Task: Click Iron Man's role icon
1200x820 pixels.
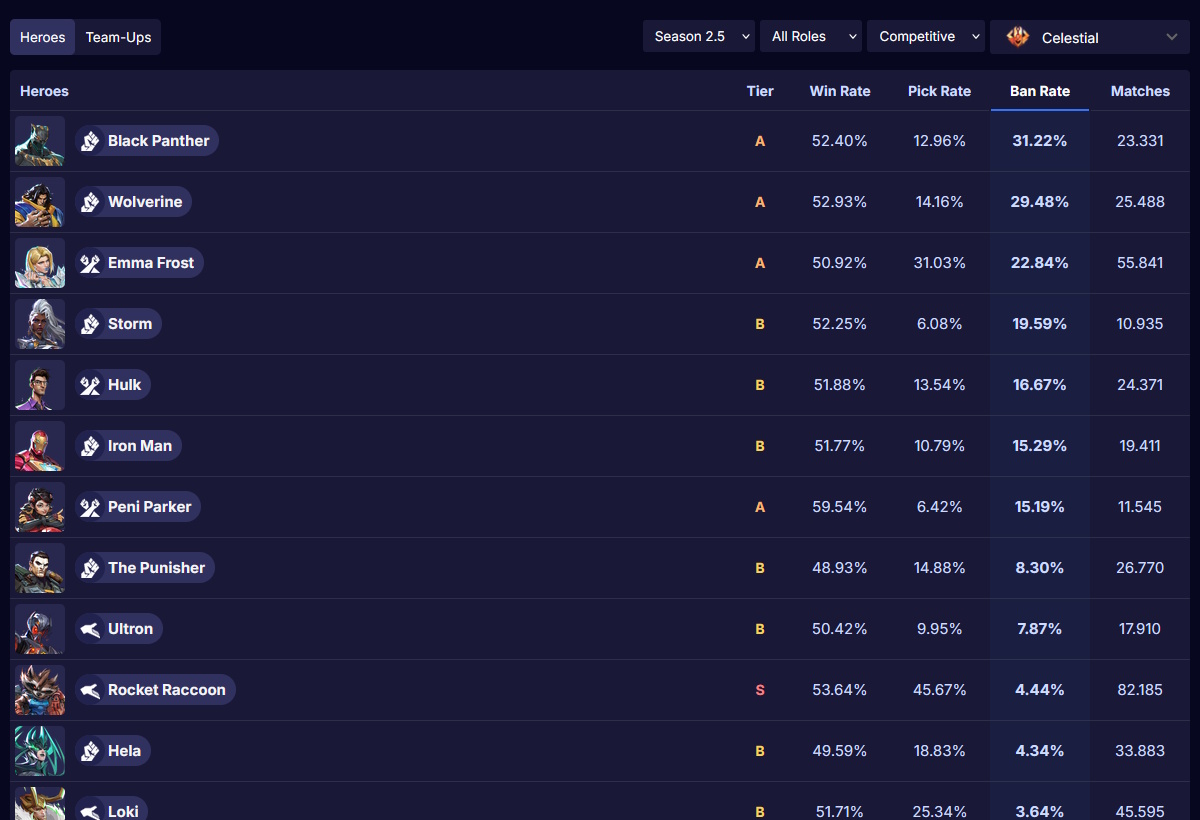Action: (91, 446)
